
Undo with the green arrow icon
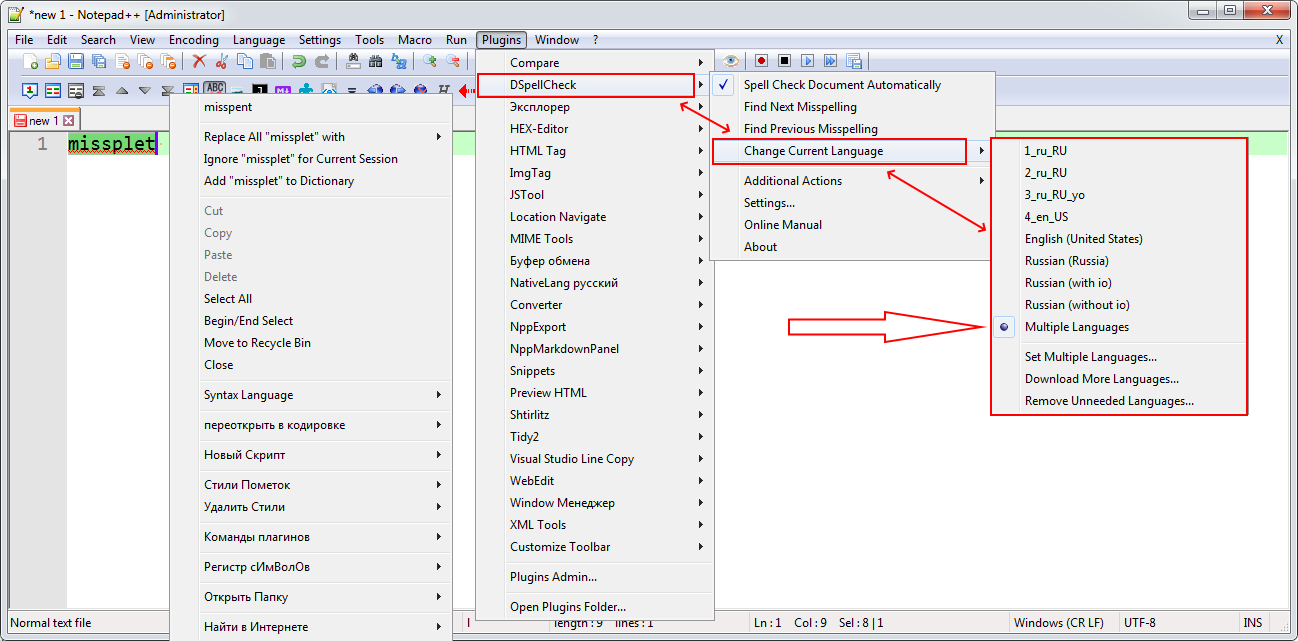pos(299,62)
